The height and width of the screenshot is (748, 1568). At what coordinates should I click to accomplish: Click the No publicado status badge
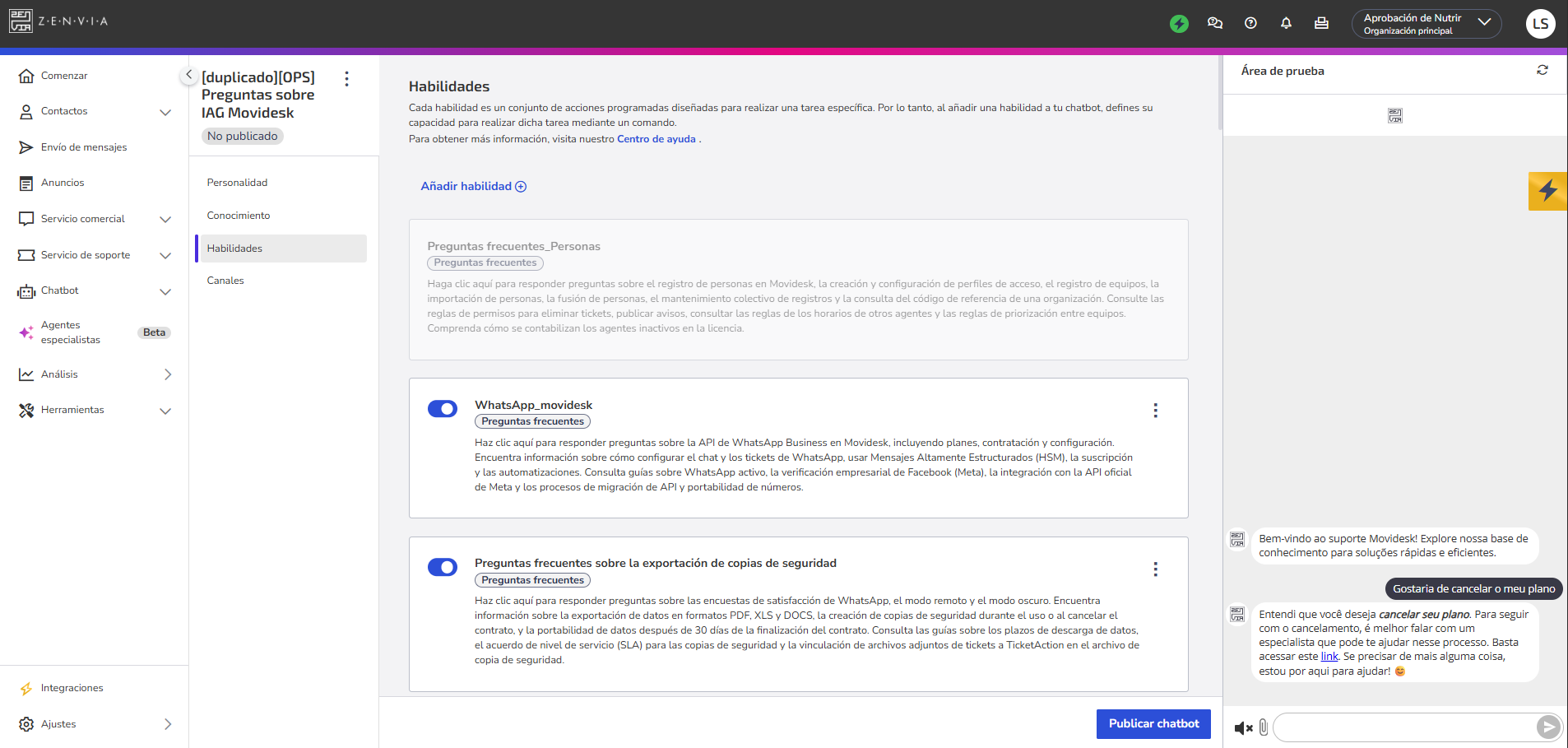pos(243,137)
